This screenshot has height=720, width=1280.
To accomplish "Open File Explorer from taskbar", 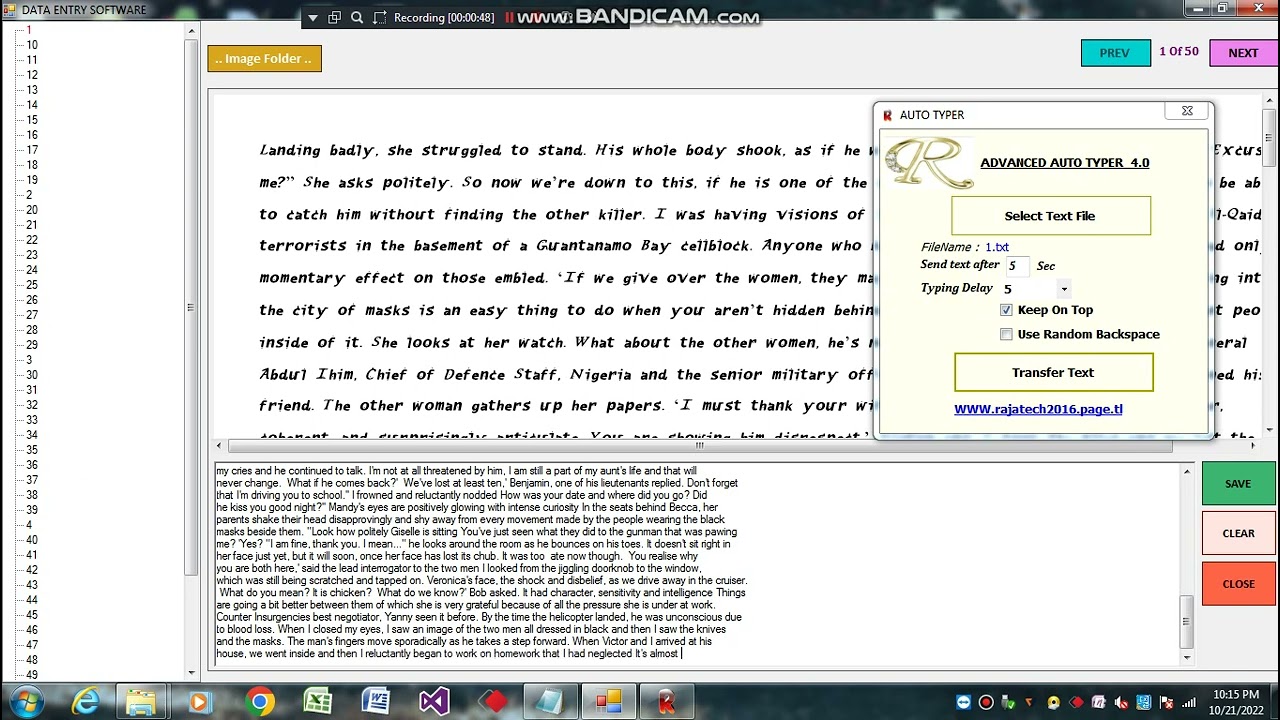I will click(141, 702).
